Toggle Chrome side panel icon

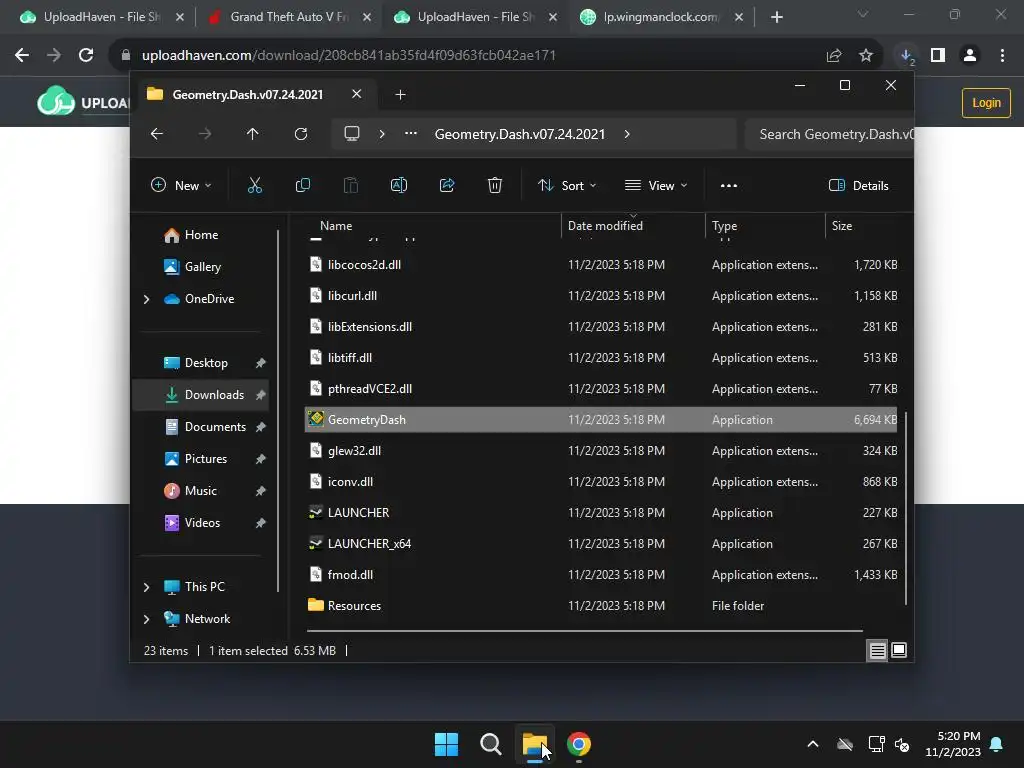click(938, 56)
